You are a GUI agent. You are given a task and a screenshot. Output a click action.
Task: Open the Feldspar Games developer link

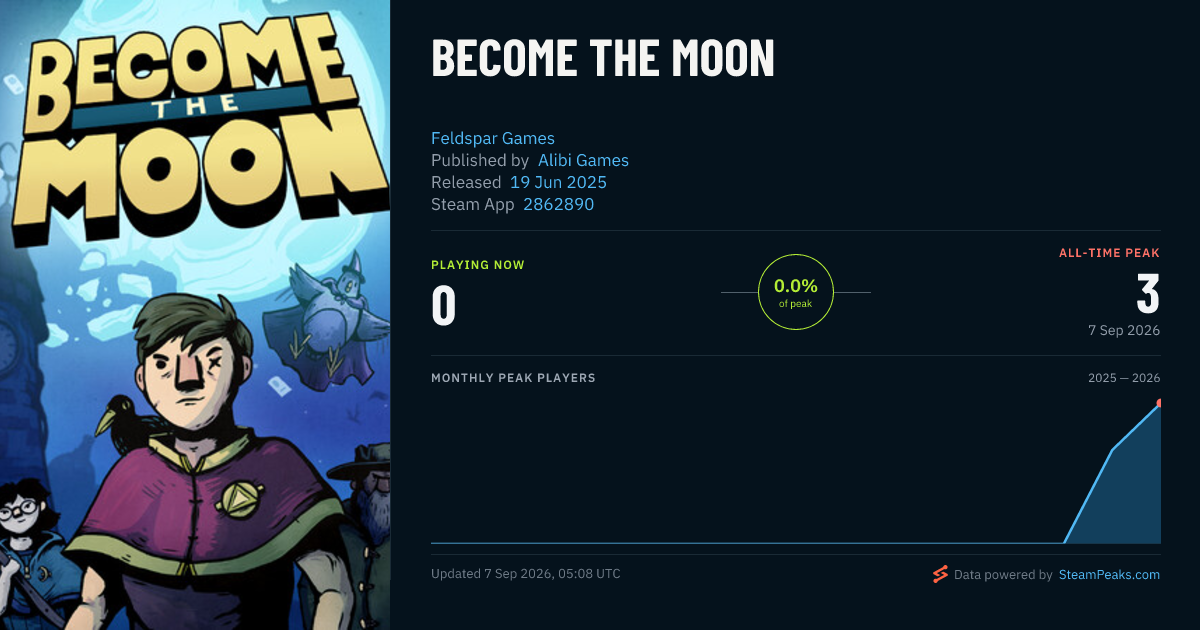(493, 138)
